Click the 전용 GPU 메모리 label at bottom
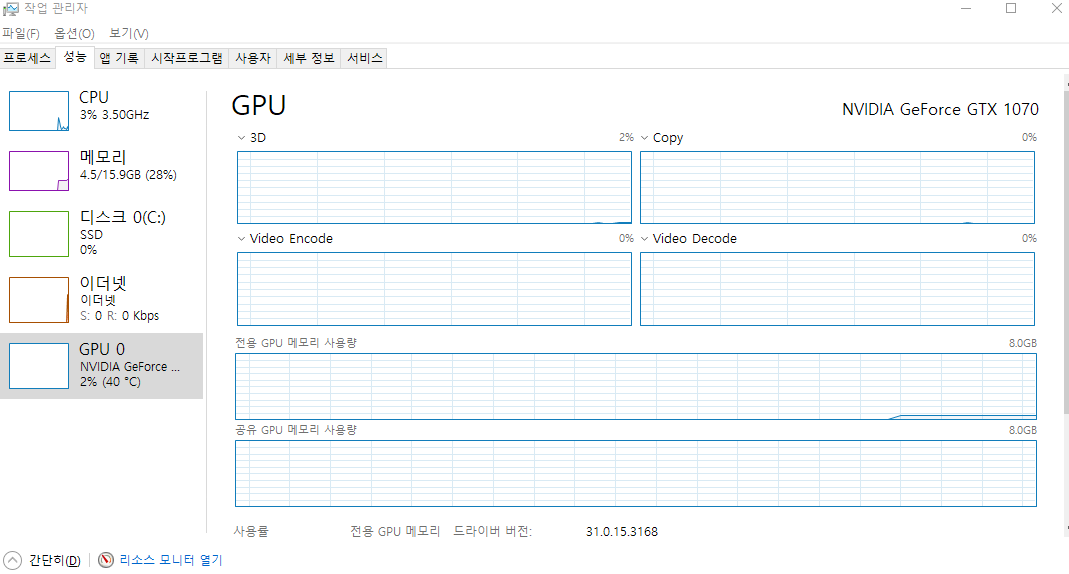Screen dimensions: 1069x574 (x=395, y=531)
